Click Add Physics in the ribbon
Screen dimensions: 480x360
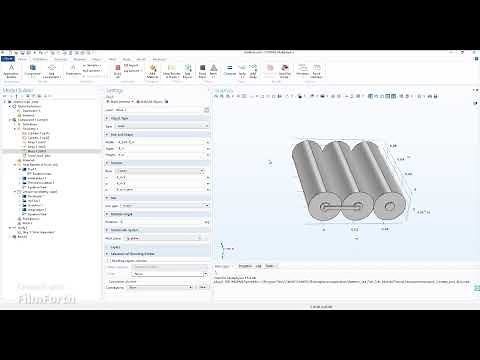pos(188,71)
